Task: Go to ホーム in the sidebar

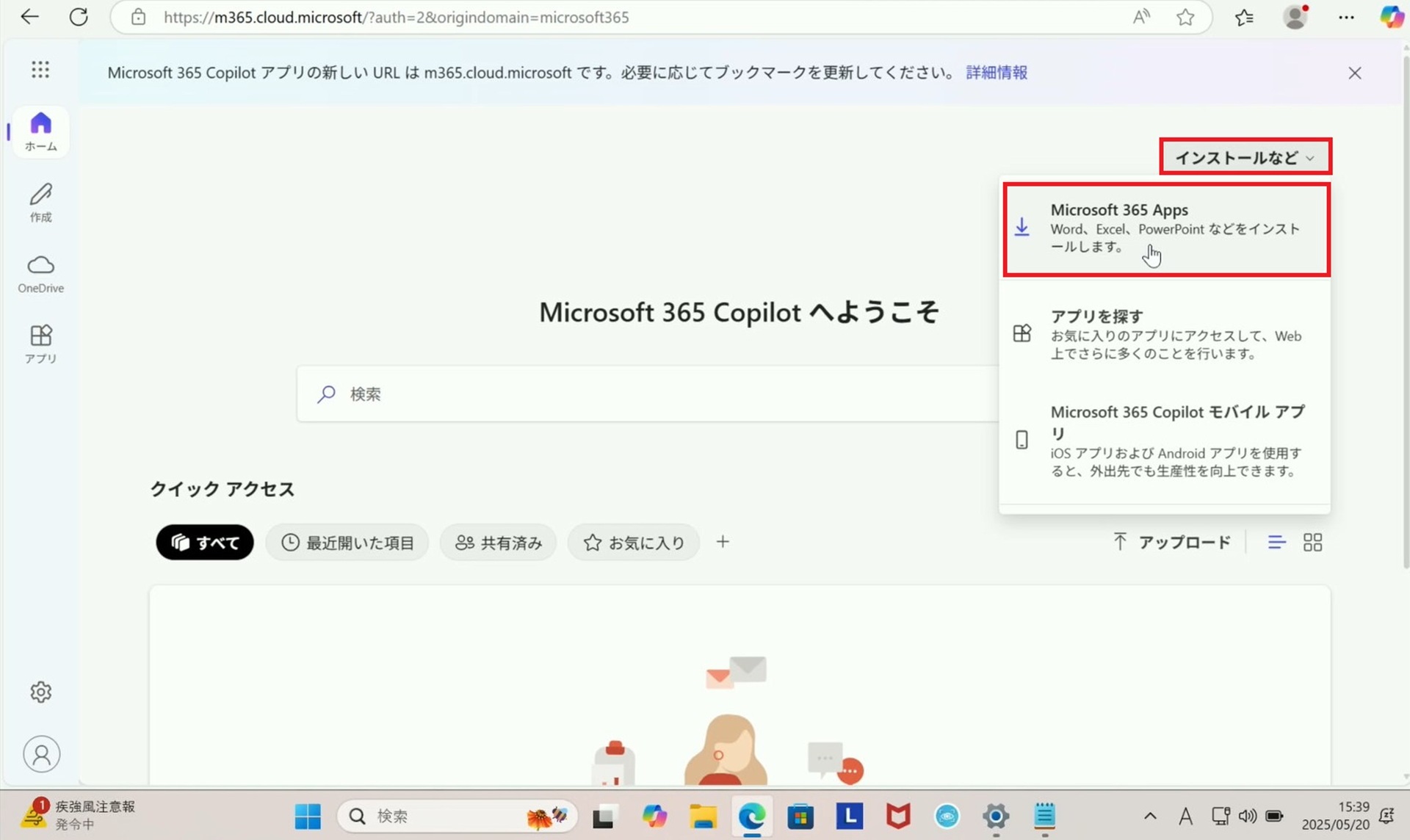Action: tap(41, 132)
